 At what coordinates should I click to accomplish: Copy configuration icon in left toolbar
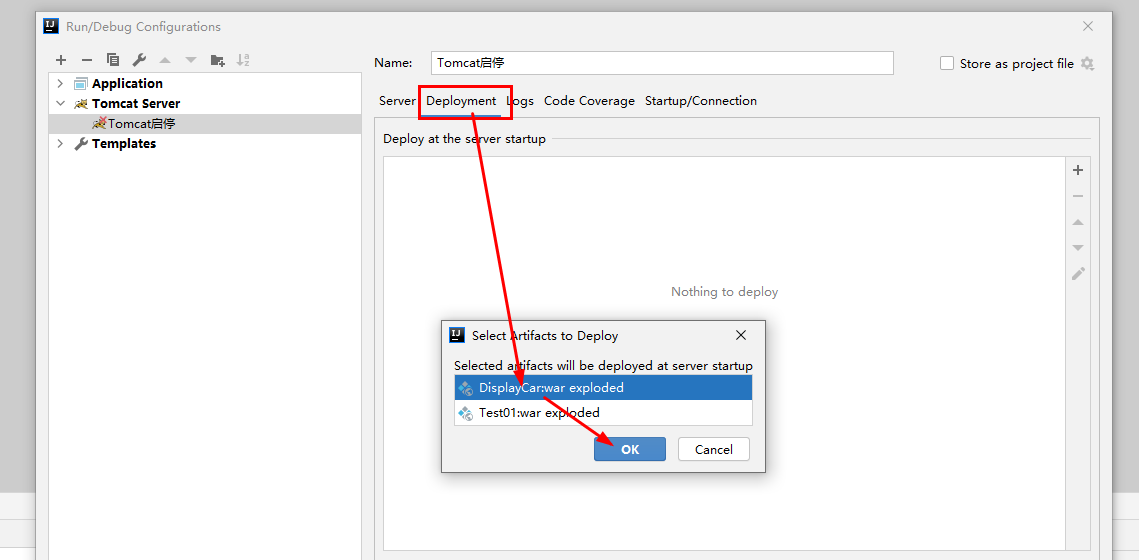coord(113,60)
